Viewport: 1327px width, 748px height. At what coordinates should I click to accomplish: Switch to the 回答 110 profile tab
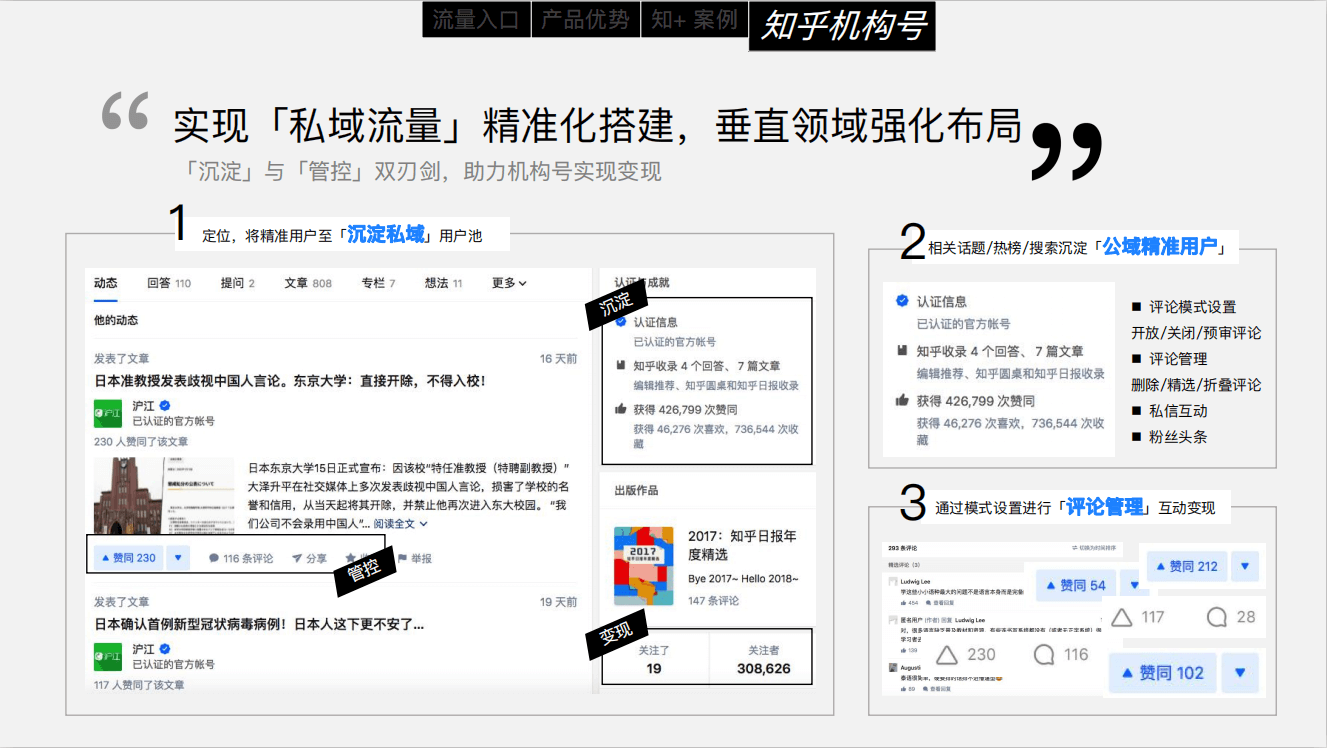click(x=169, y=283)
